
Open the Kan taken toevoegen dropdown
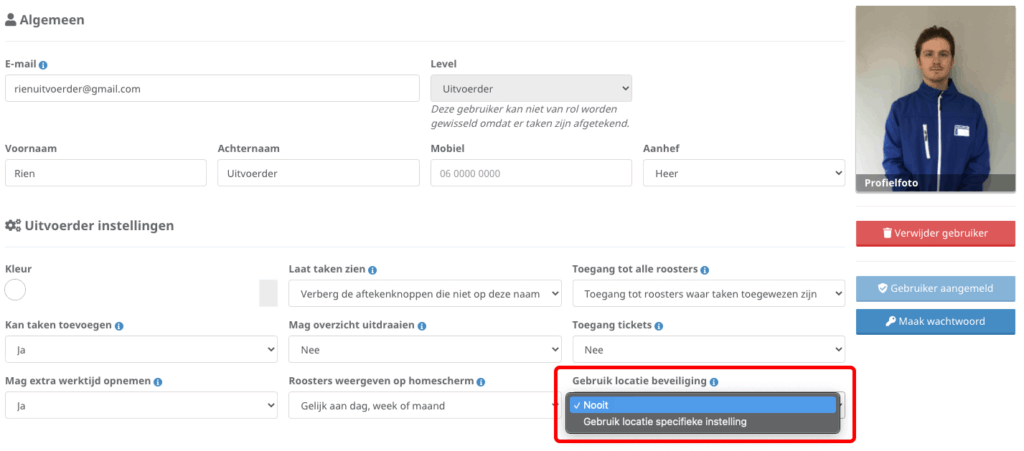(x=141, y=349)
